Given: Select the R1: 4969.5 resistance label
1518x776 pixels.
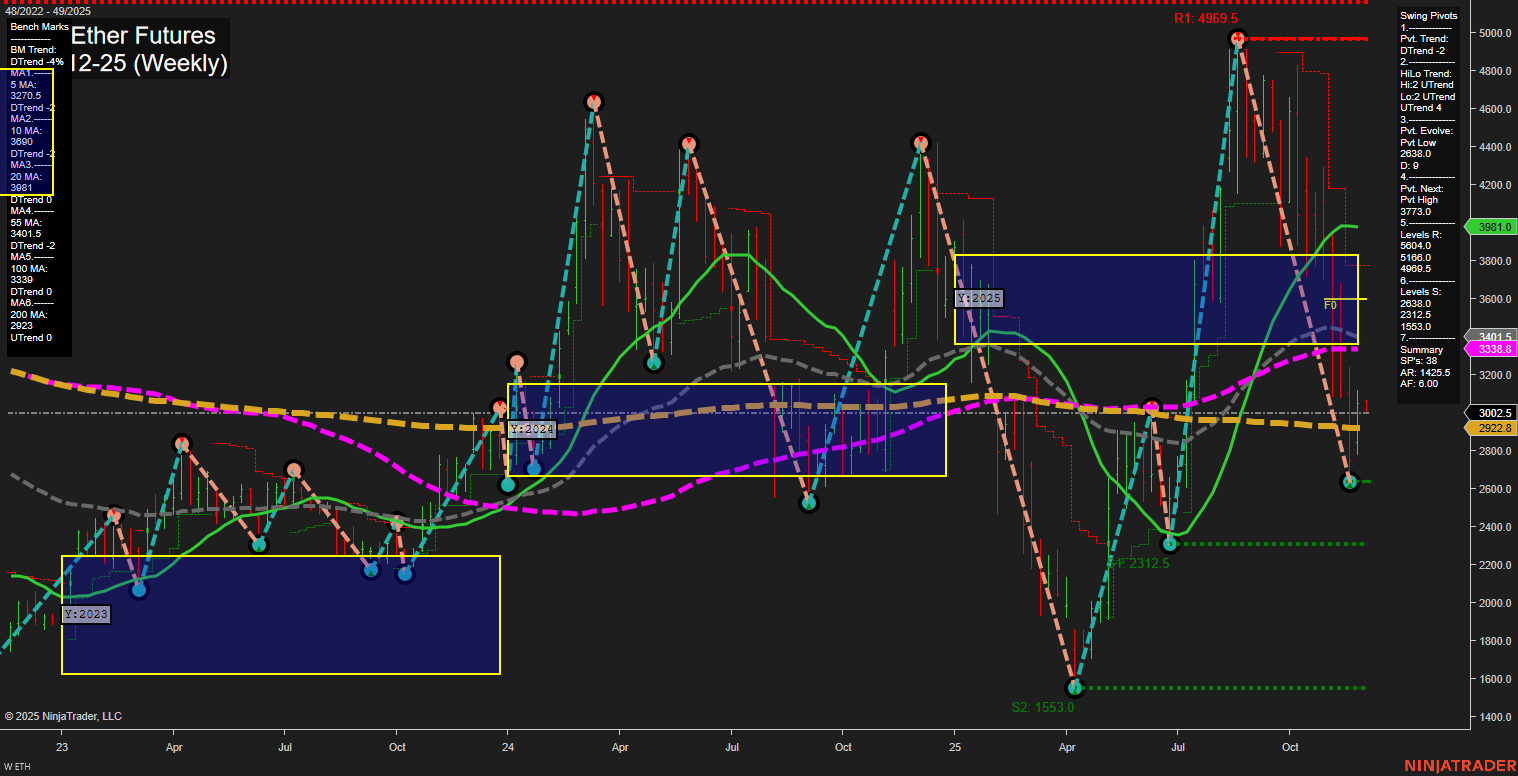Looking at the screenshot, I should click(1205, 19).
